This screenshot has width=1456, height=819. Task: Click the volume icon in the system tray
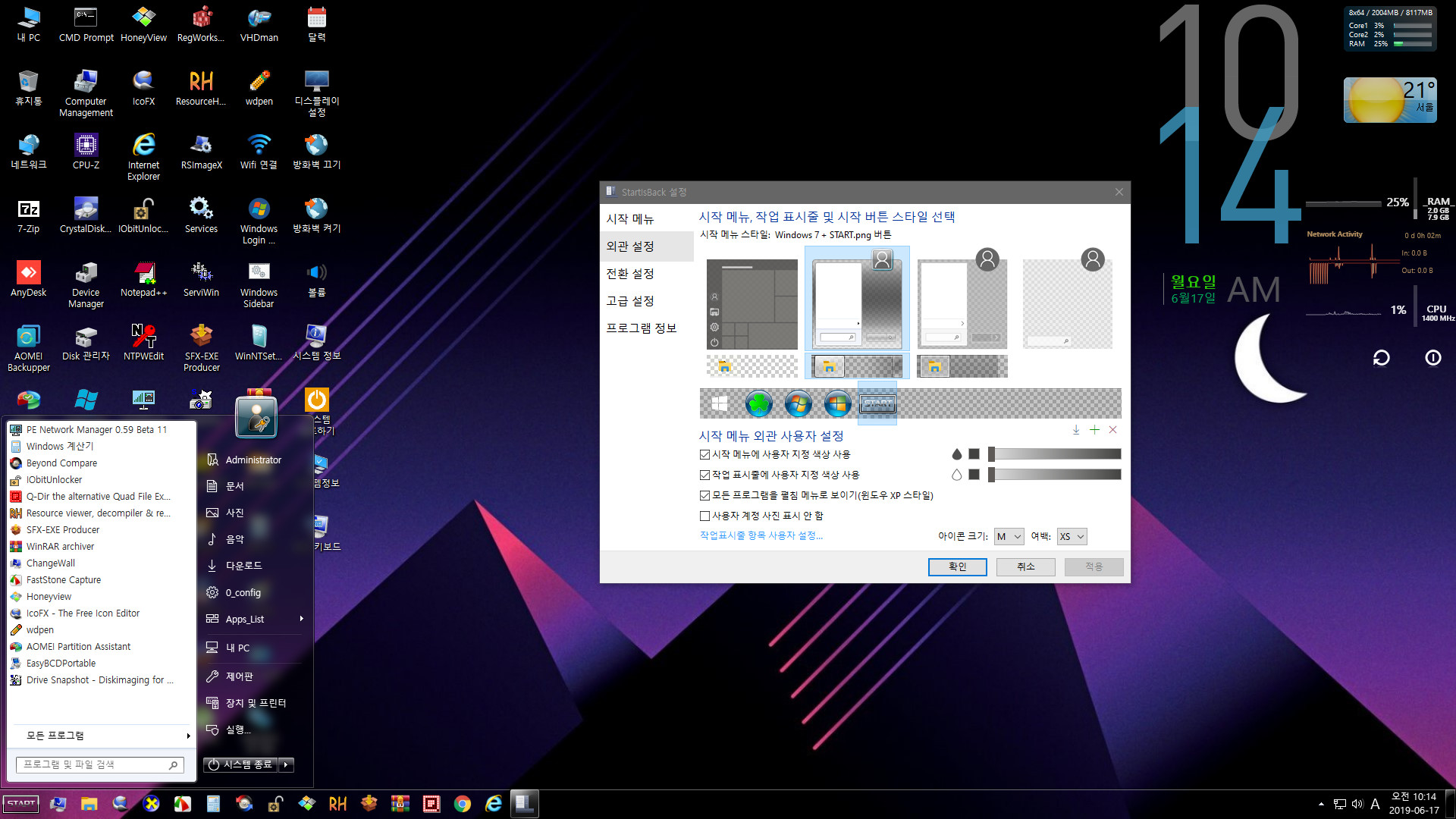[1357, 804]
